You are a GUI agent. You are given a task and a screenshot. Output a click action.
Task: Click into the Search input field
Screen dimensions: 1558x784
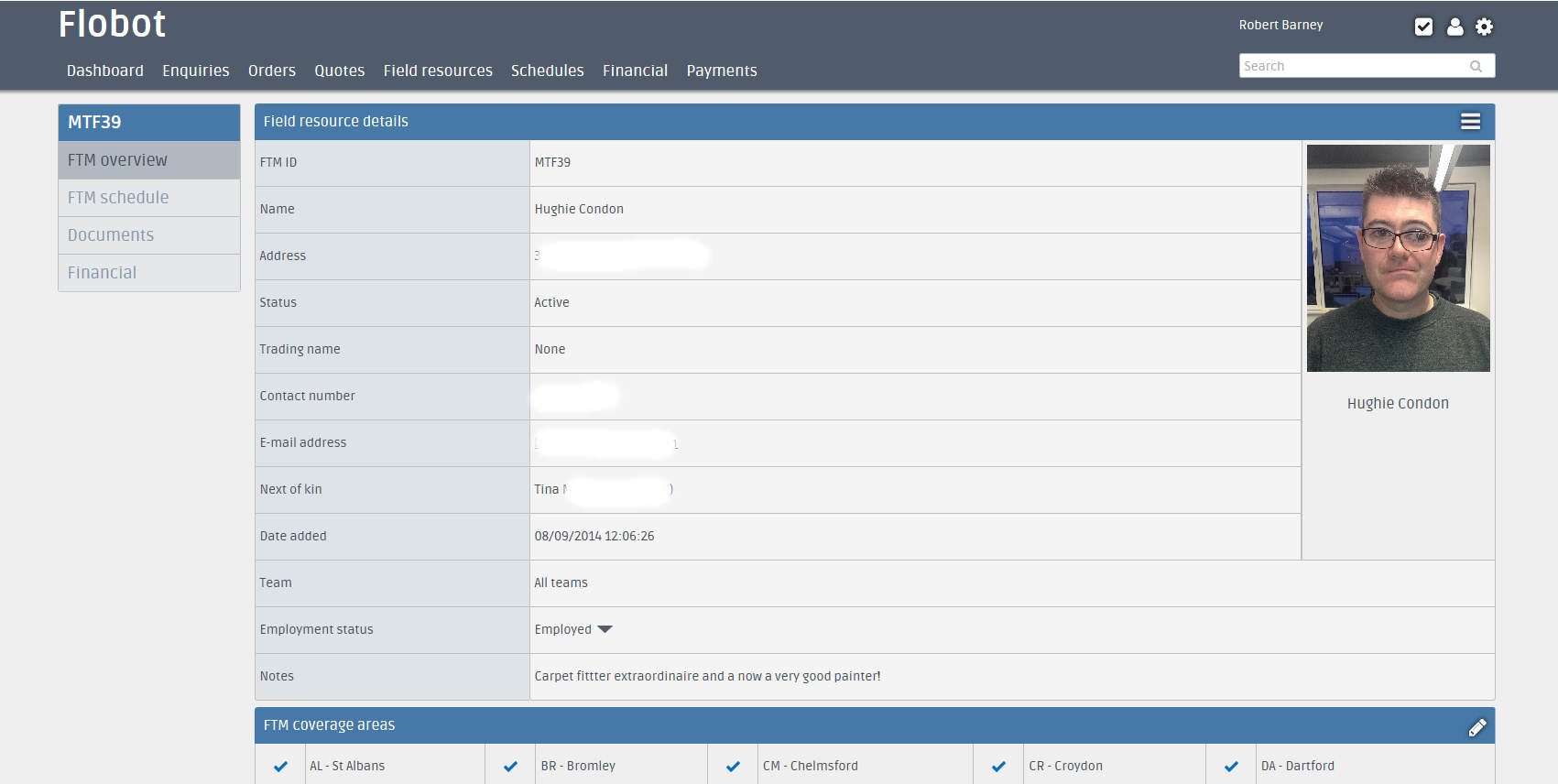(x=1351, y=66)
